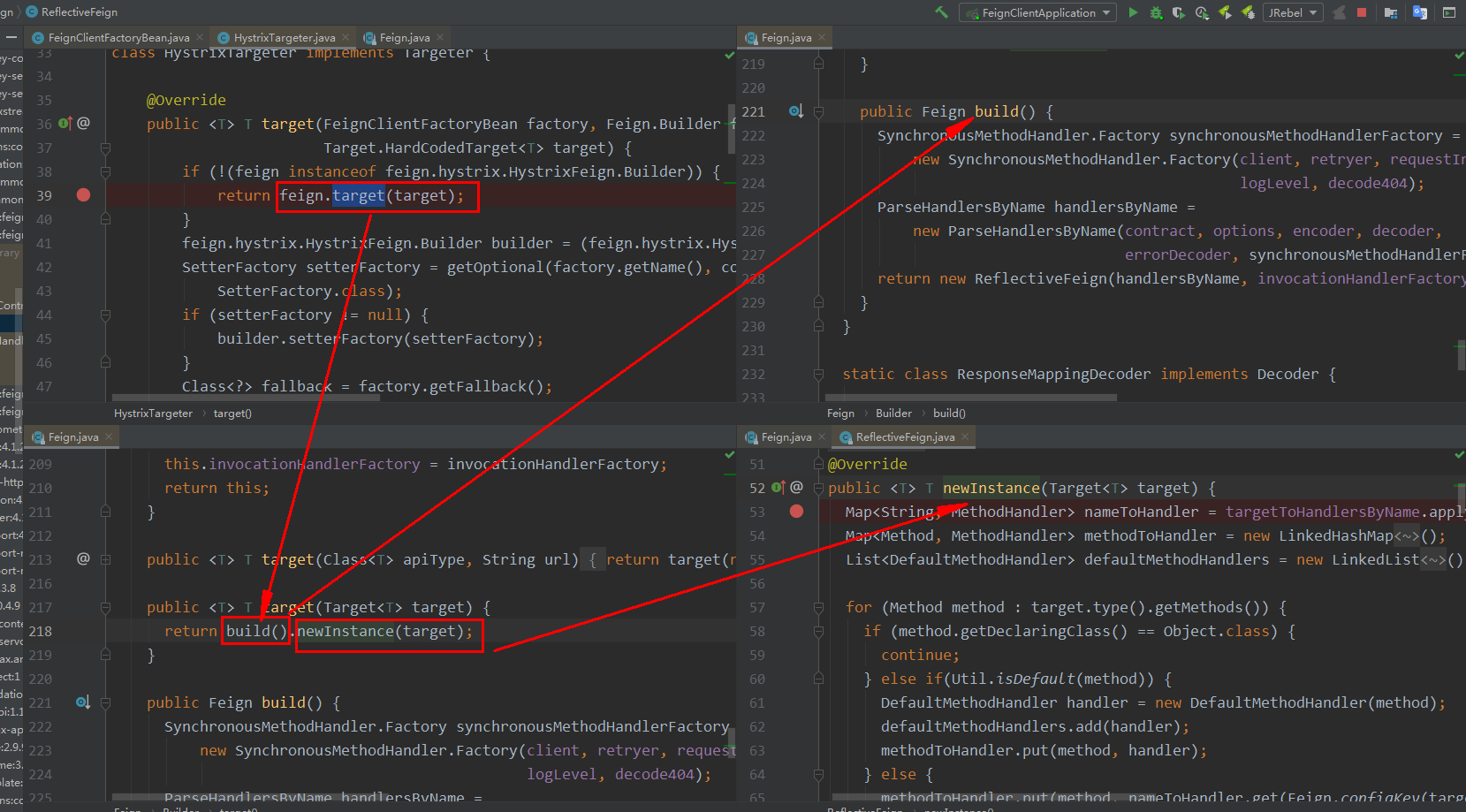1466x812 pixels.
Task: Click the Builder breadcrumb in top-right editor
Action: (x=893, y=413)
